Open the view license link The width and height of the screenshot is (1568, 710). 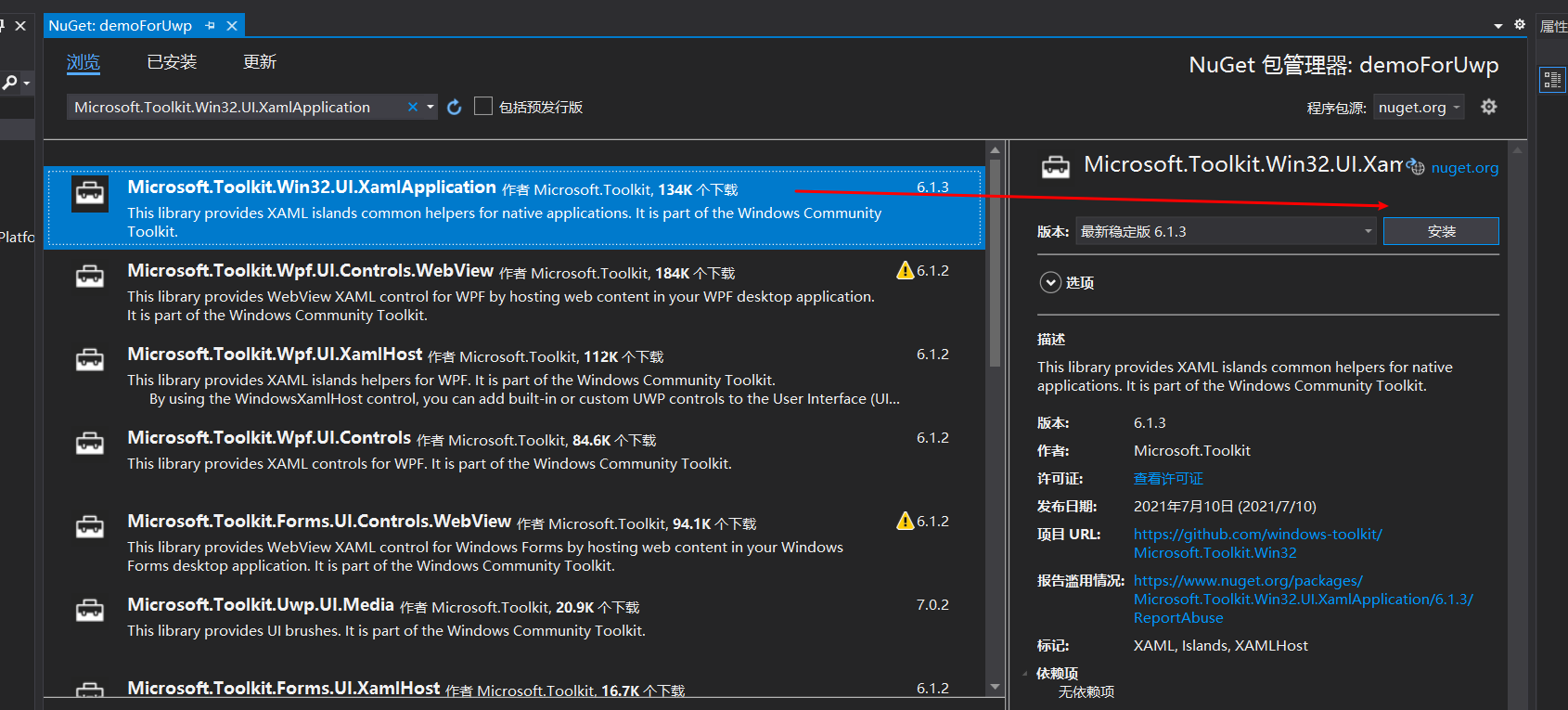tap(1168, 479)
